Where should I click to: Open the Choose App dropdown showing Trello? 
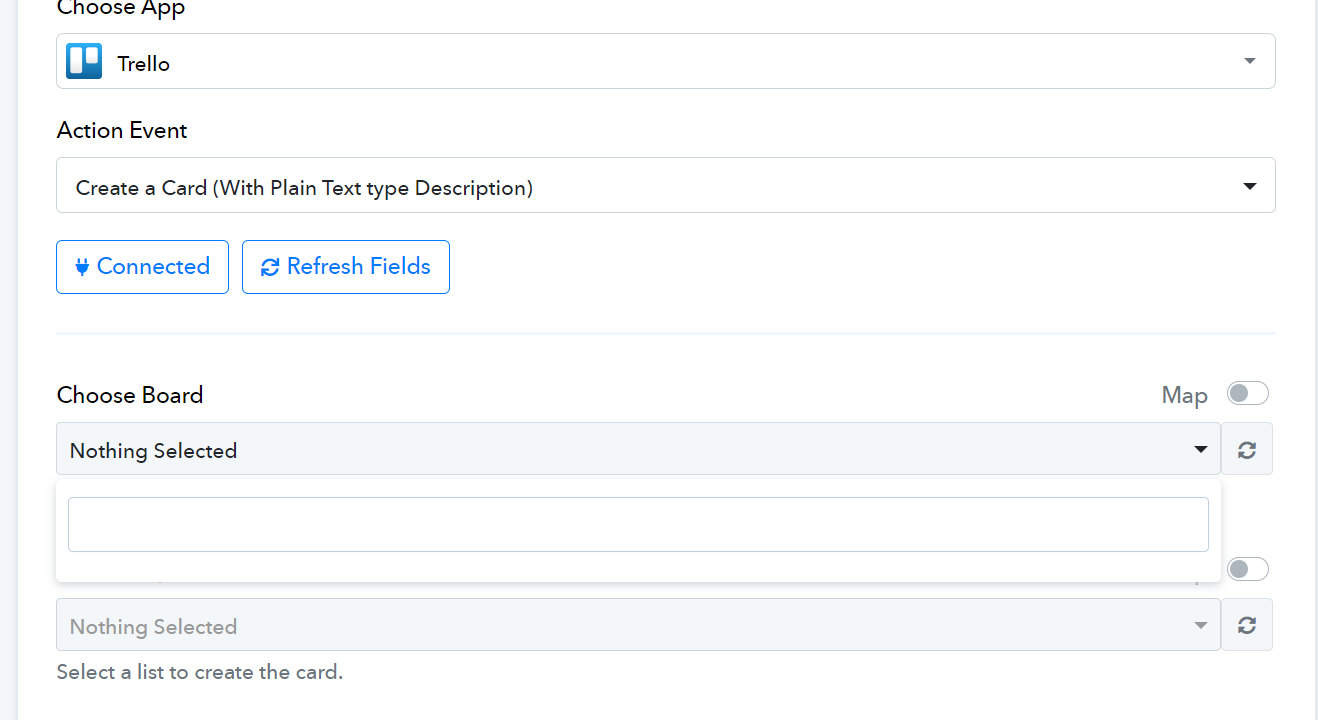tap(666, 61)
